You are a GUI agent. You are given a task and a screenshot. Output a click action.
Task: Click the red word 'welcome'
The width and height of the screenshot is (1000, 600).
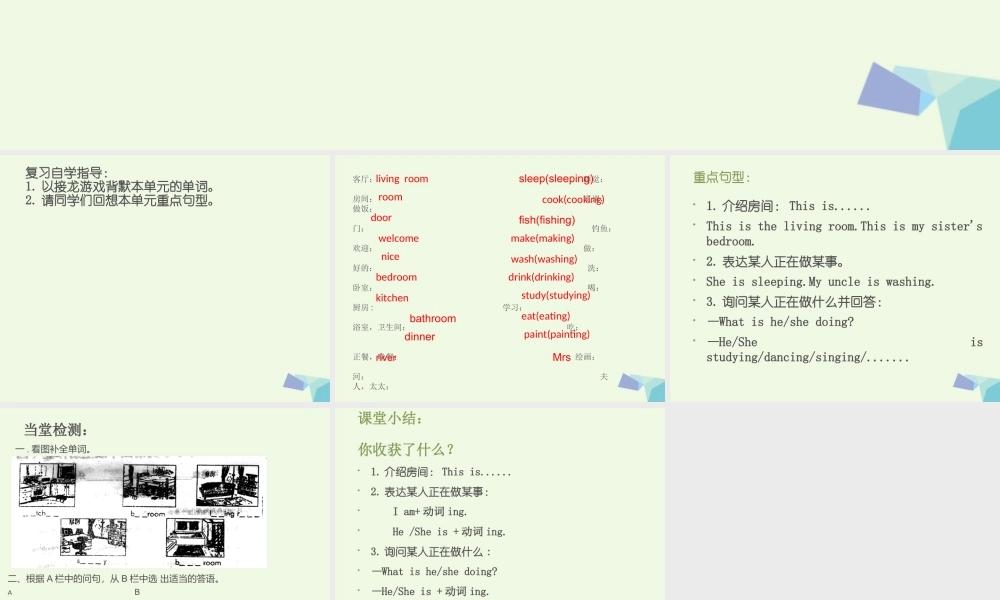click(x=399, y=238)
